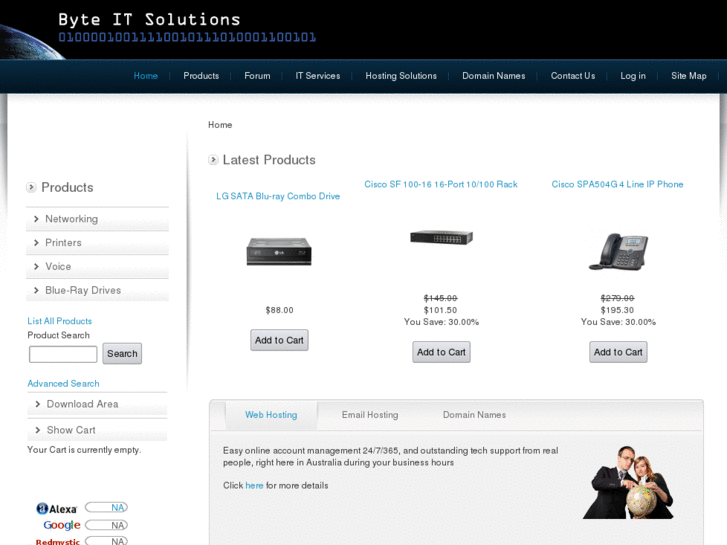Add Cisco SF 100-16 switch to cart
Image resolution: width=727 pixels, height=545 pixels.
[x=441, y=353]
